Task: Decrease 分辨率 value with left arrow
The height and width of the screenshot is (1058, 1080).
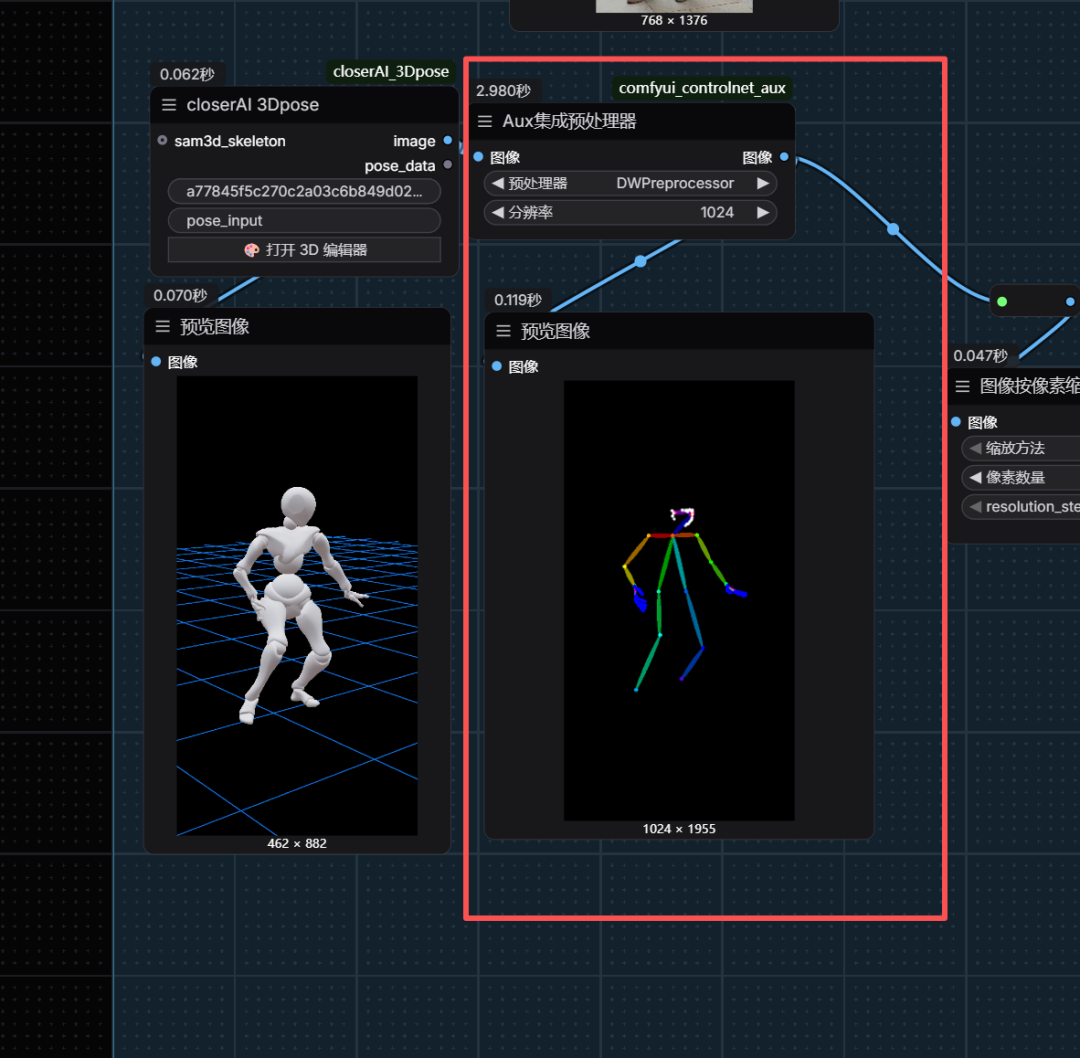Action: (x=498, y=212)
